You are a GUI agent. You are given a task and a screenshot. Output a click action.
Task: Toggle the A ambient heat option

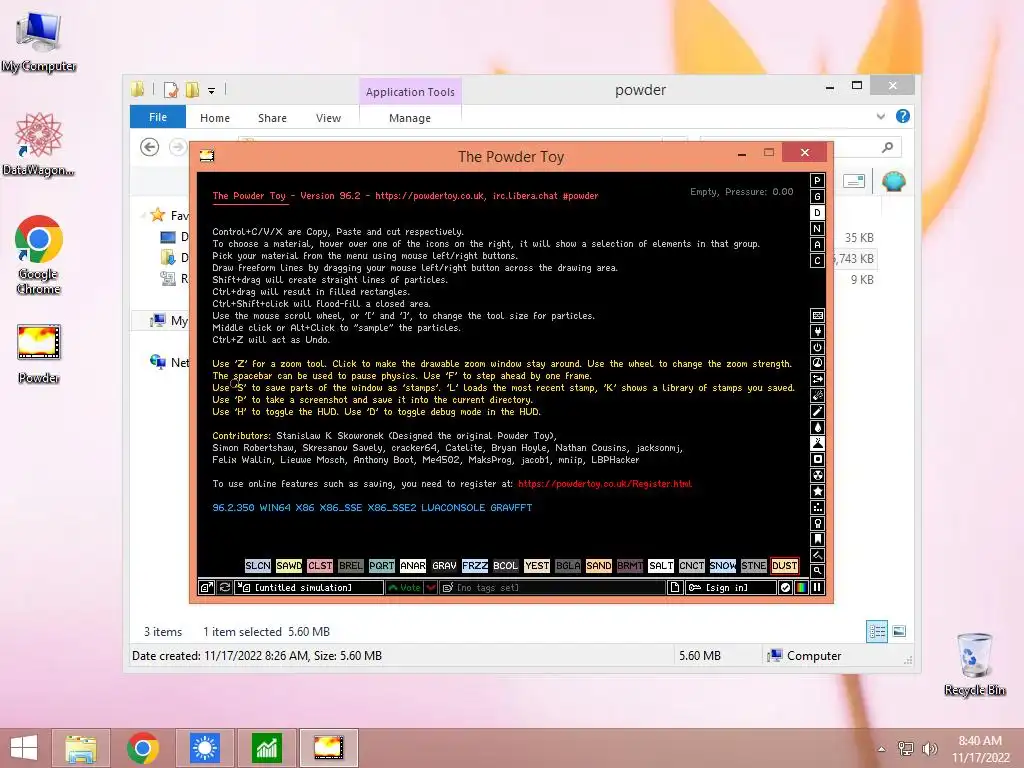pos(817,245)
